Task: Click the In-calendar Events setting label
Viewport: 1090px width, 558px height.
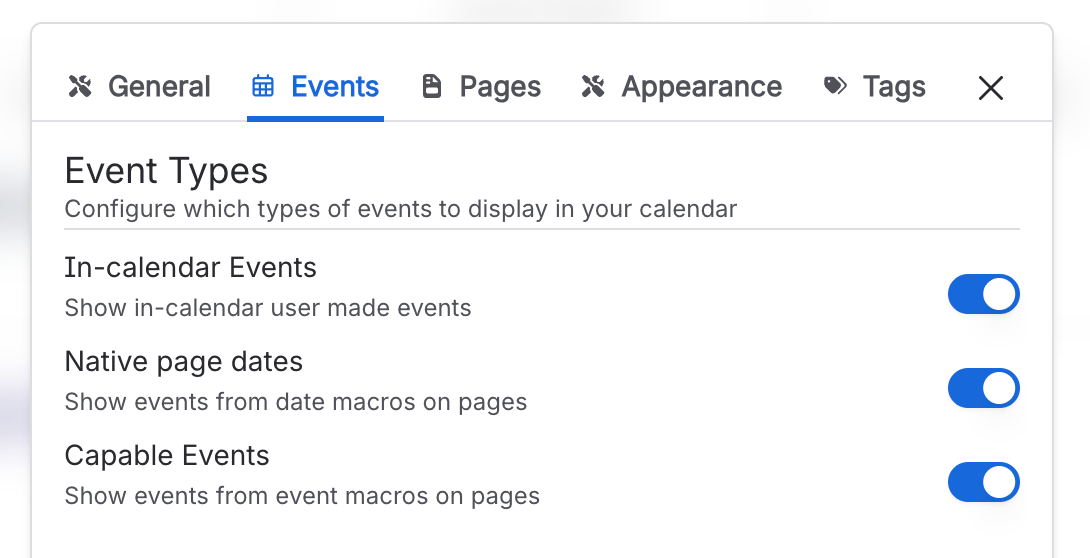Action: point(190,268)
